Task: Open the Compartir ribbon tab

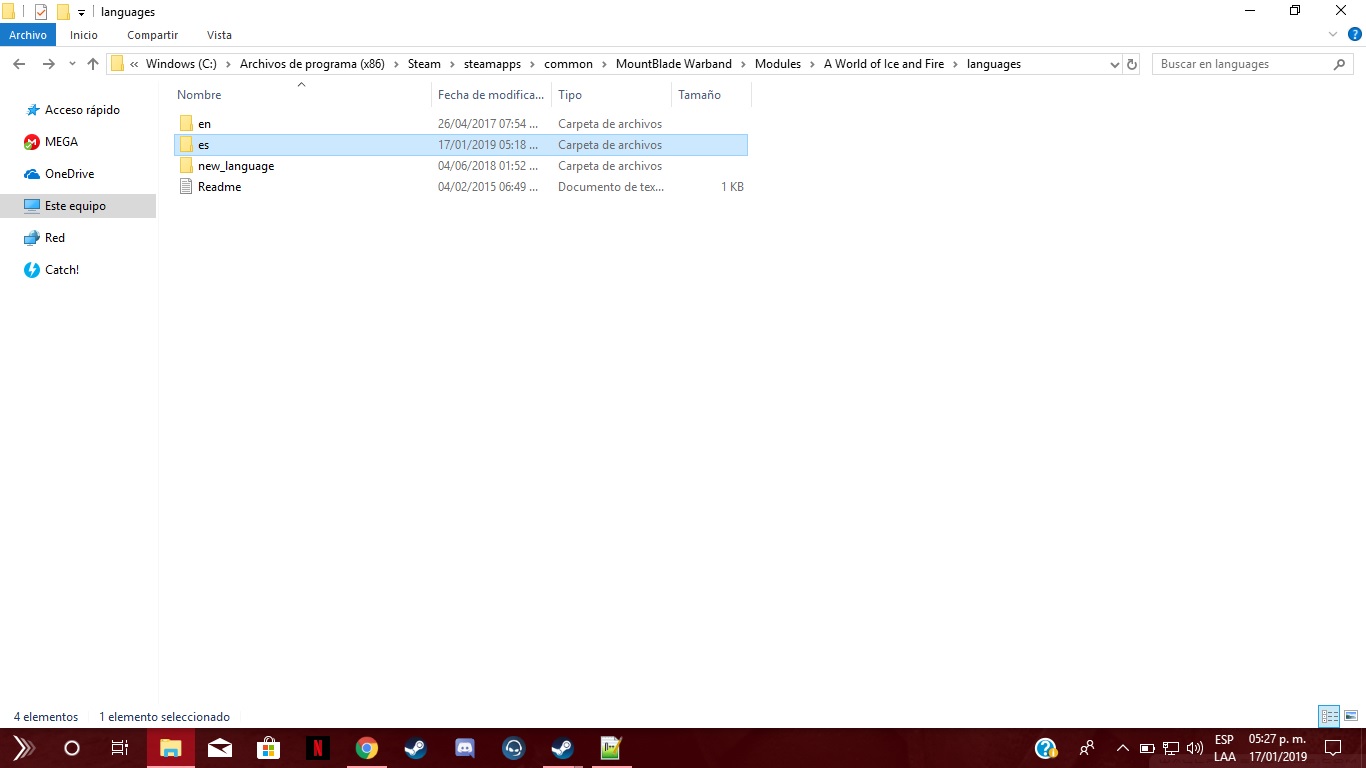Action: pos(152,35)
